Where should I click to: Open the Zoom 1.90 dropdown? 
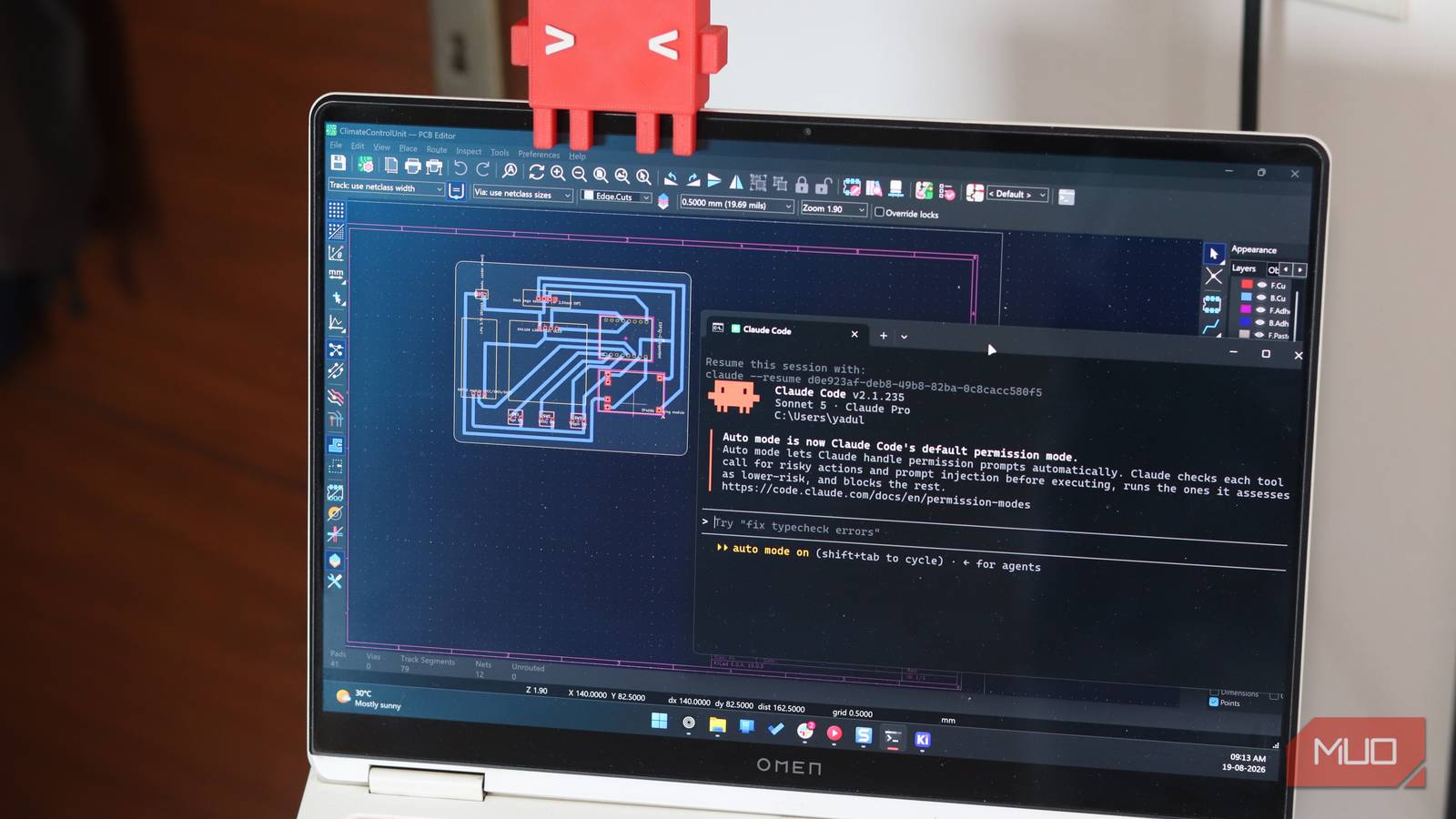coord(833,209)
